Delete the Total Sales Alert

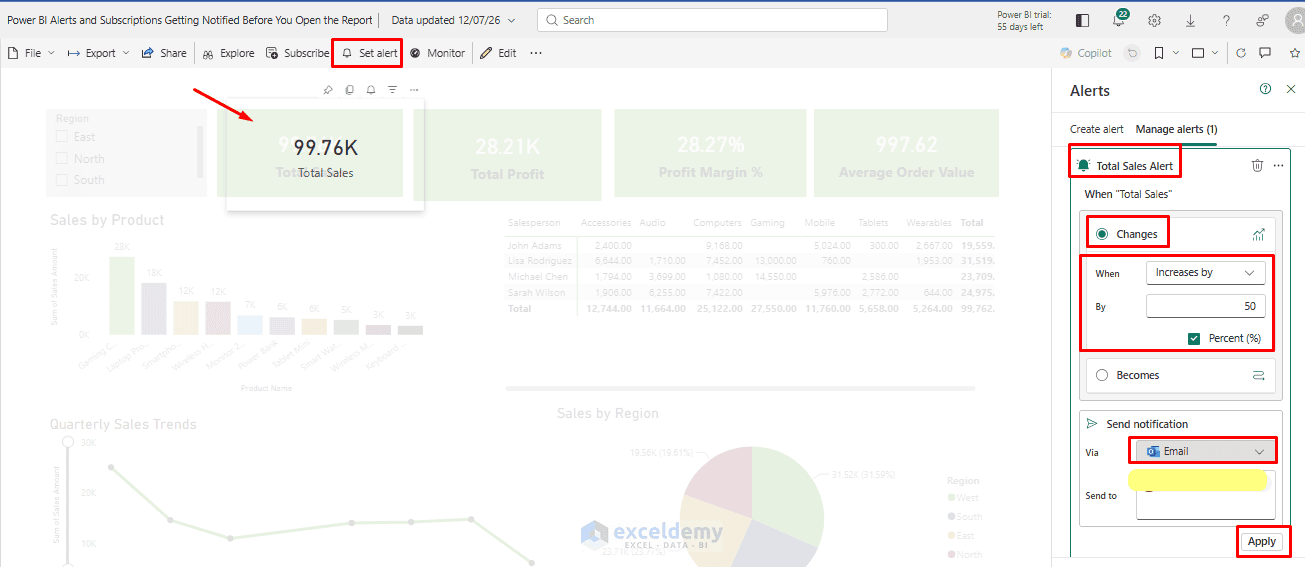(1257, 165)
